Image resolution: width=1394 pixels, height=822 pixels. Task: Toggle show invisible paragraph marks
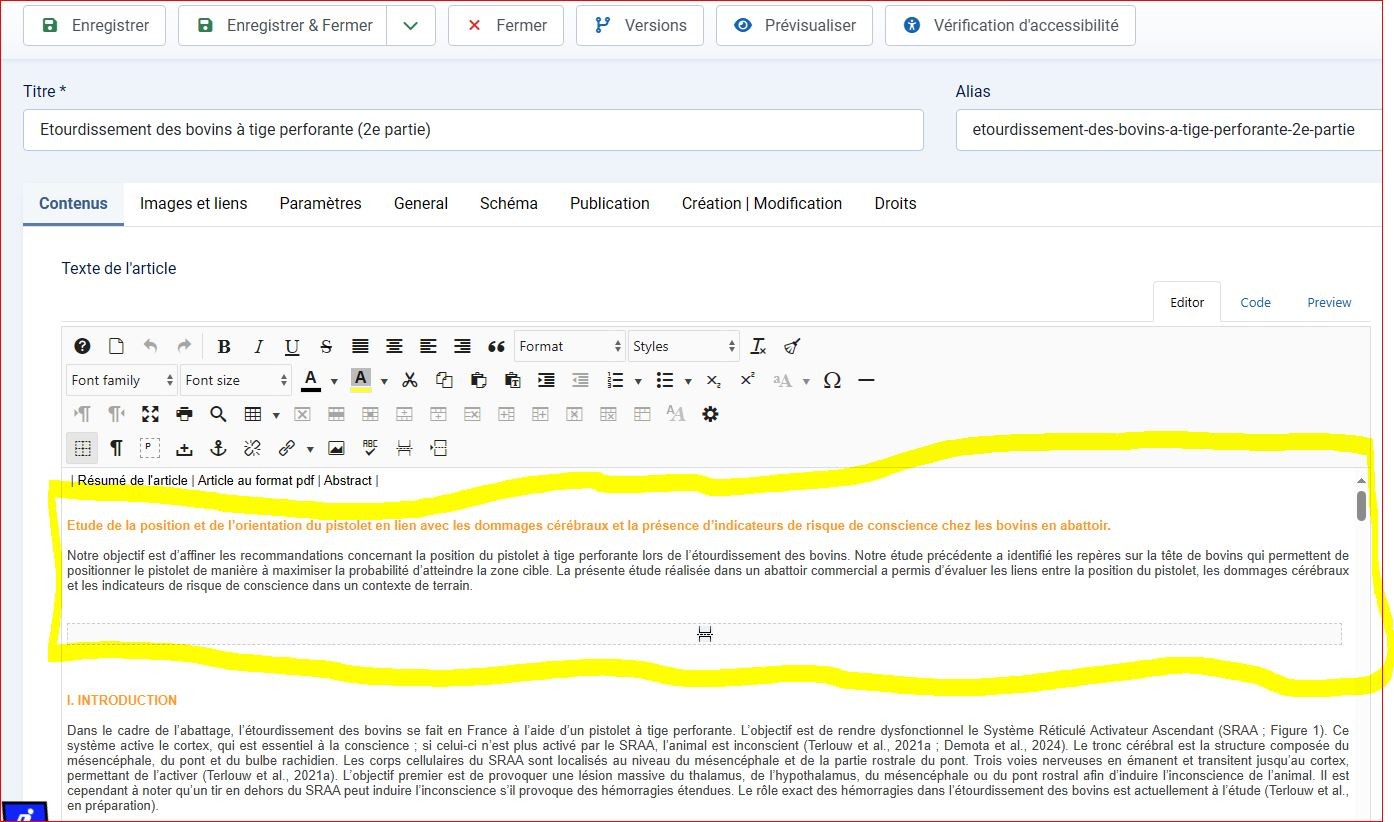[116, 448]
